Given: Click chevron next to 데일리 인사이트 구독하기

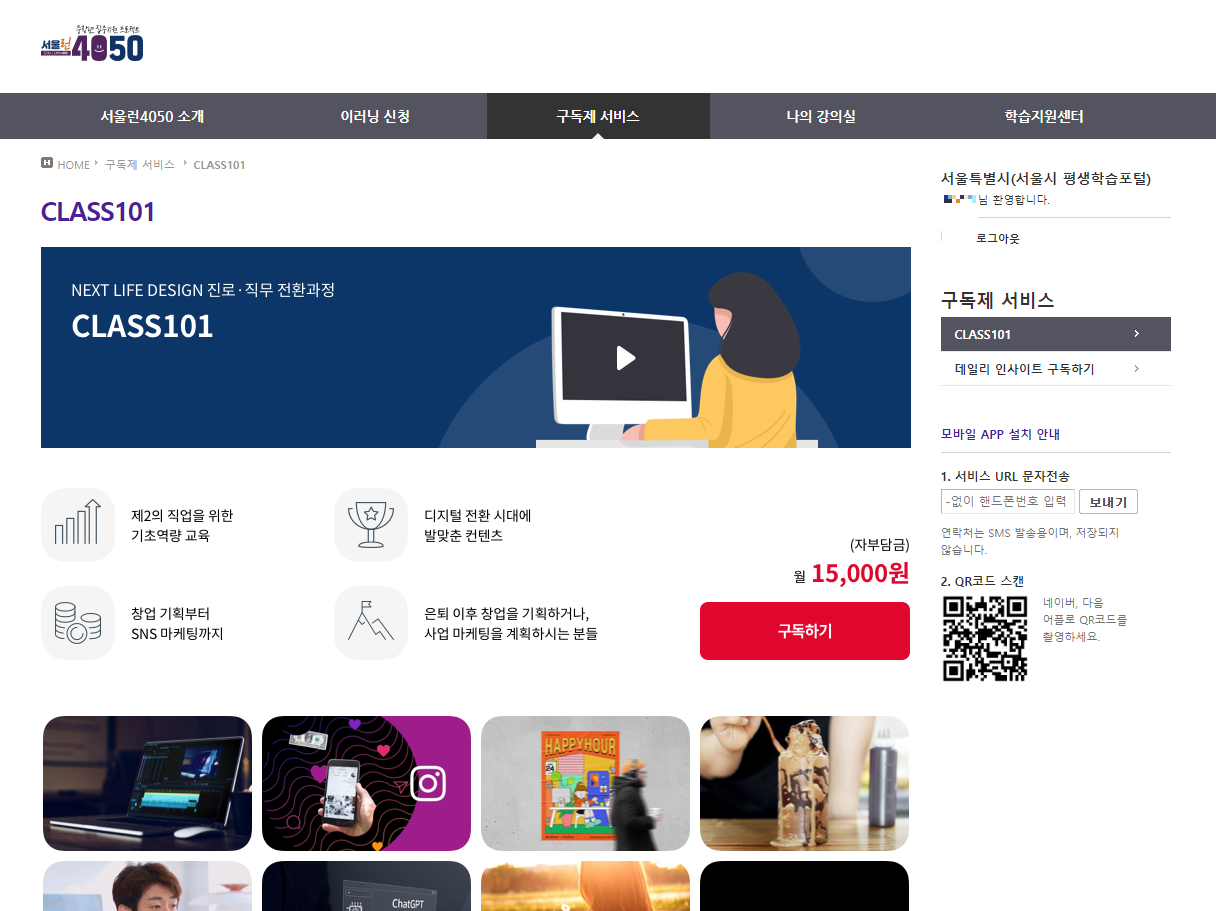Looking at the screenshot, I should [1137, 369].
